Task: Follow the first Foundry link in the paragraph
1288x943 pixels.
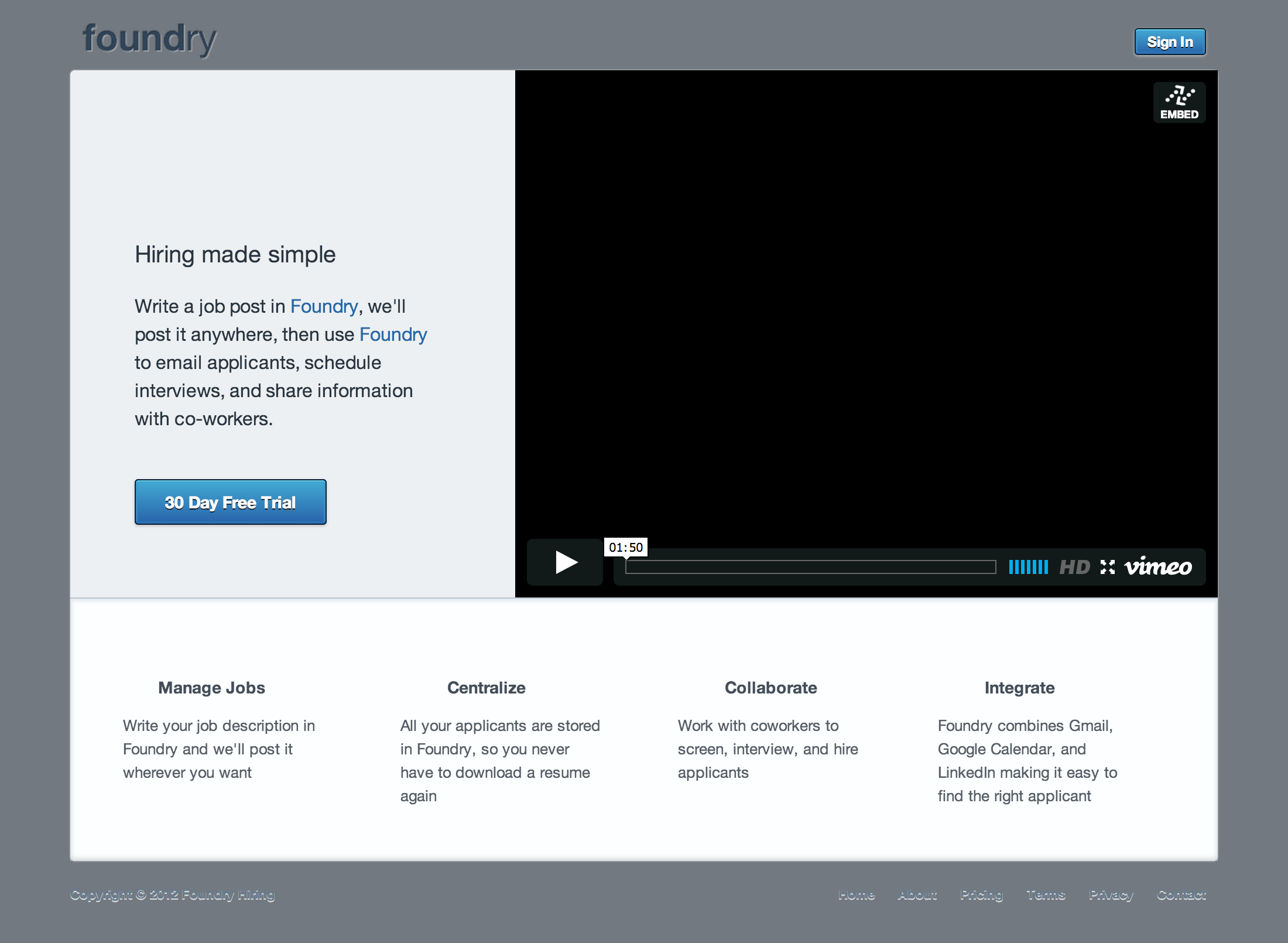Action: [x=324, y=306]
